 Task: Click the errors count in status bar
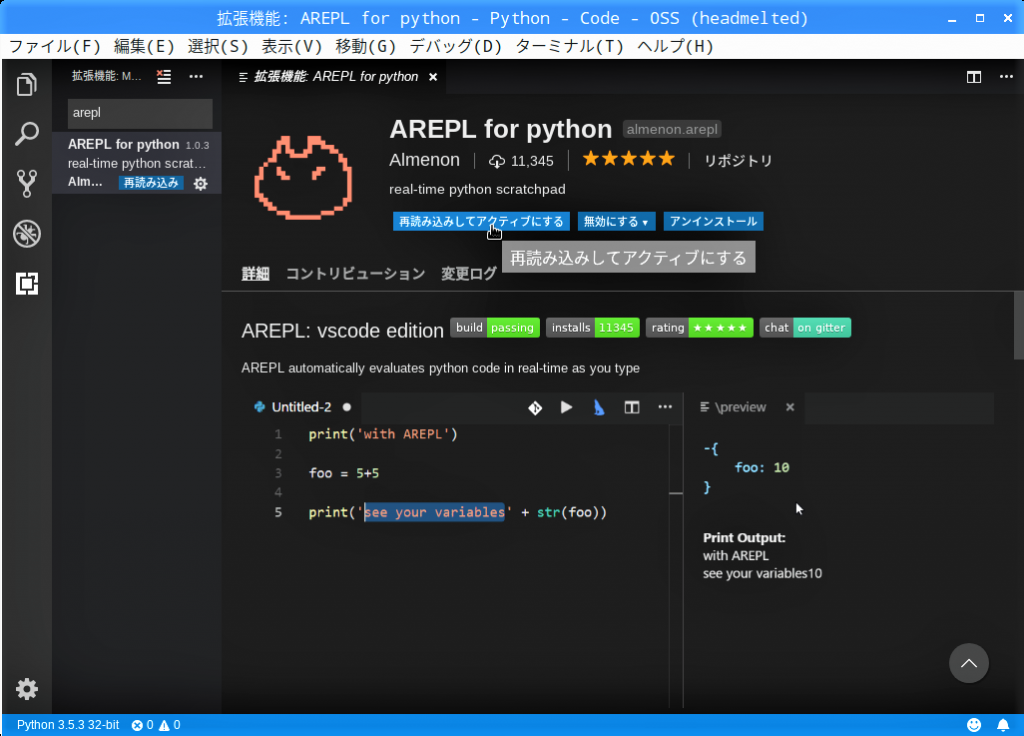(x=142, y=725)
